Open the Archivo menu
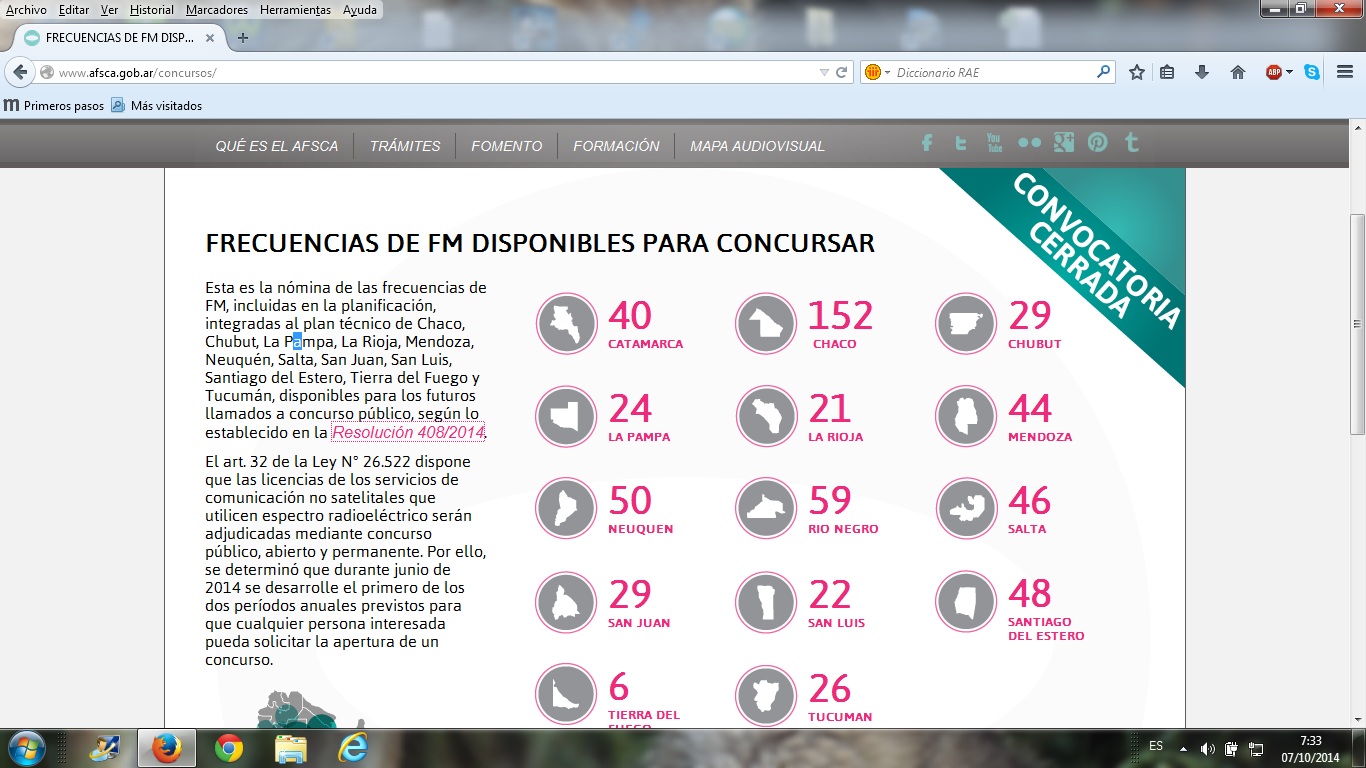 (x=26, y=10)
